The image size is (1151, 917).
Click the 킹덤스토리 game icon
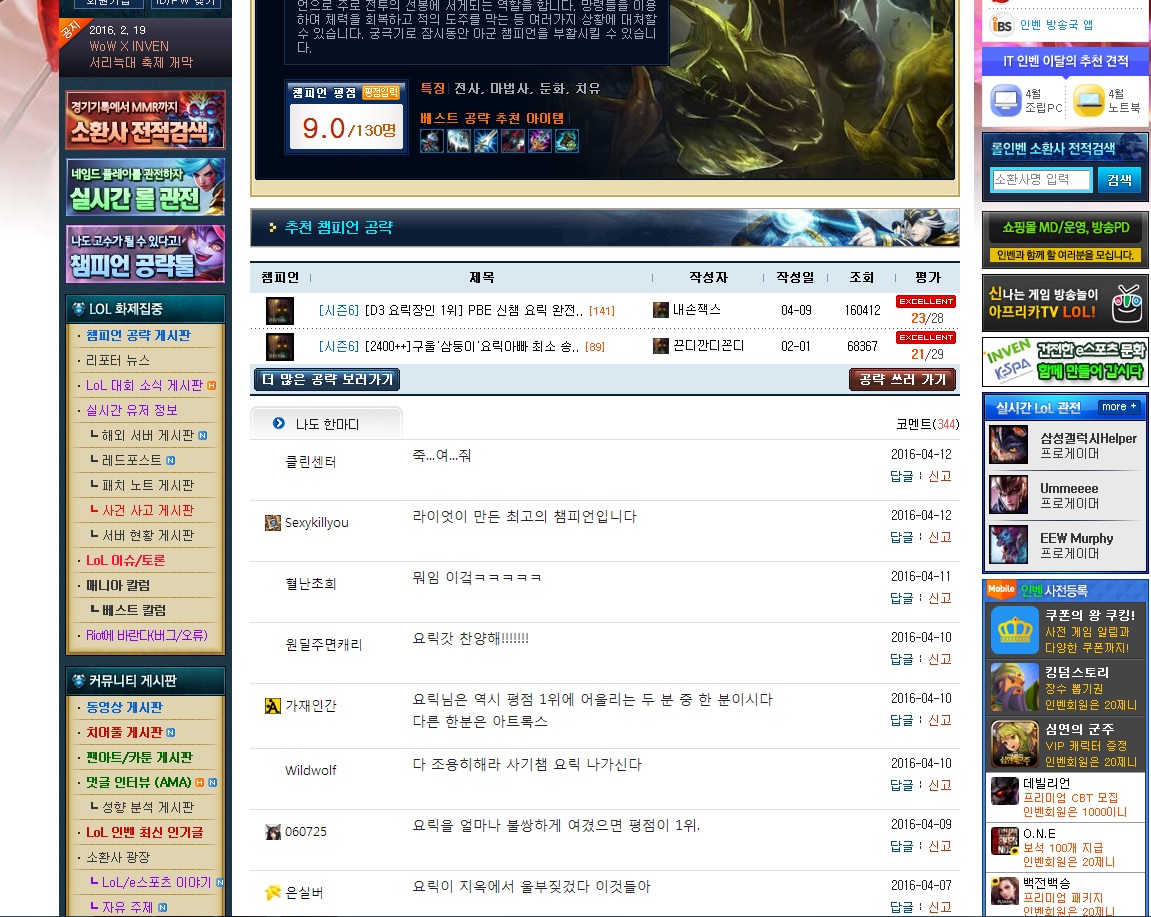click(x=1014, y=687)
